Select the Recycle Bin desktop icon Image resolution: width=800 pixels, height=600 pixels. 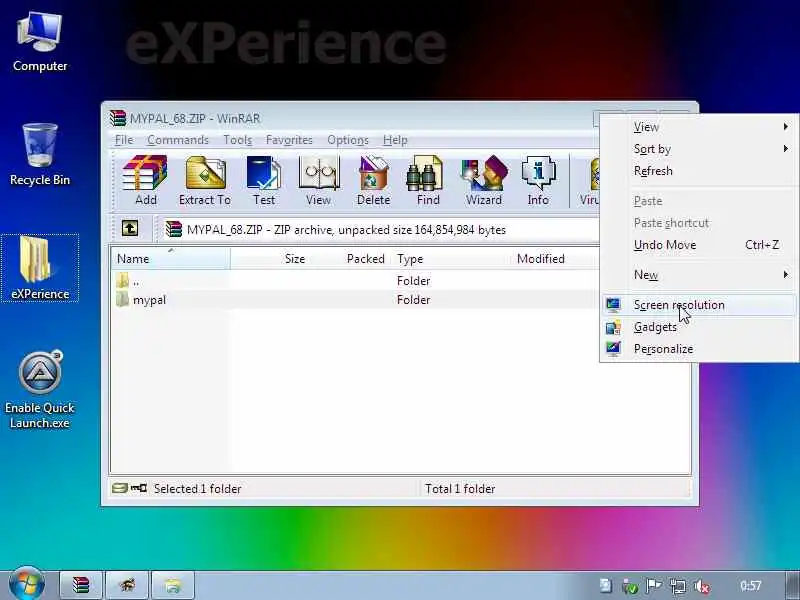tap(40, 154)
